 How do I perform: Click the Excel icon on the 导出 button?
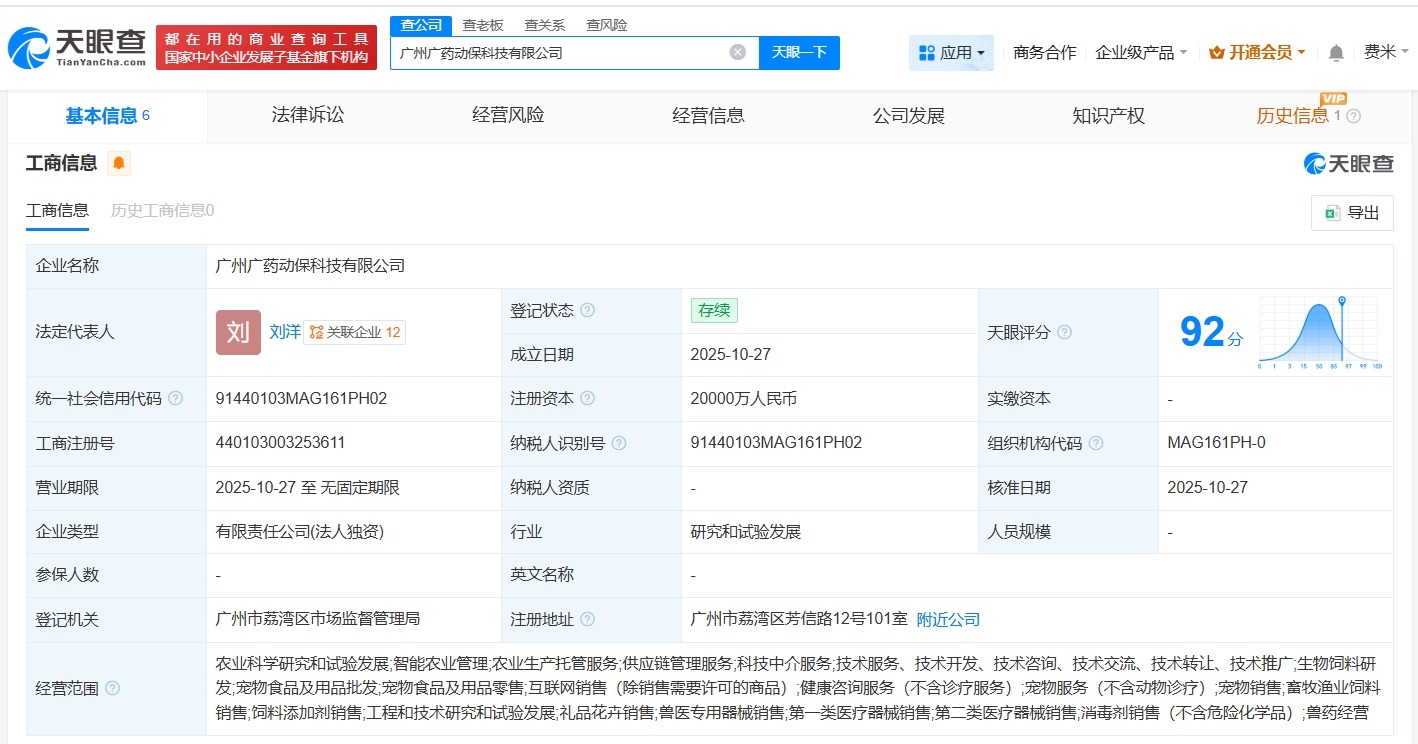click(x=1332, y=213)
